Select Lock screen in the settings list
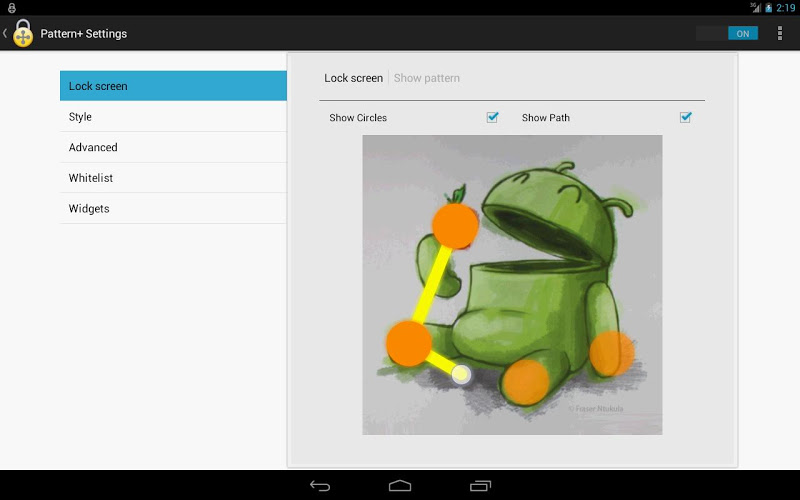Image resolution: width=800 pixels, height=500 pixels. (173, 86)
